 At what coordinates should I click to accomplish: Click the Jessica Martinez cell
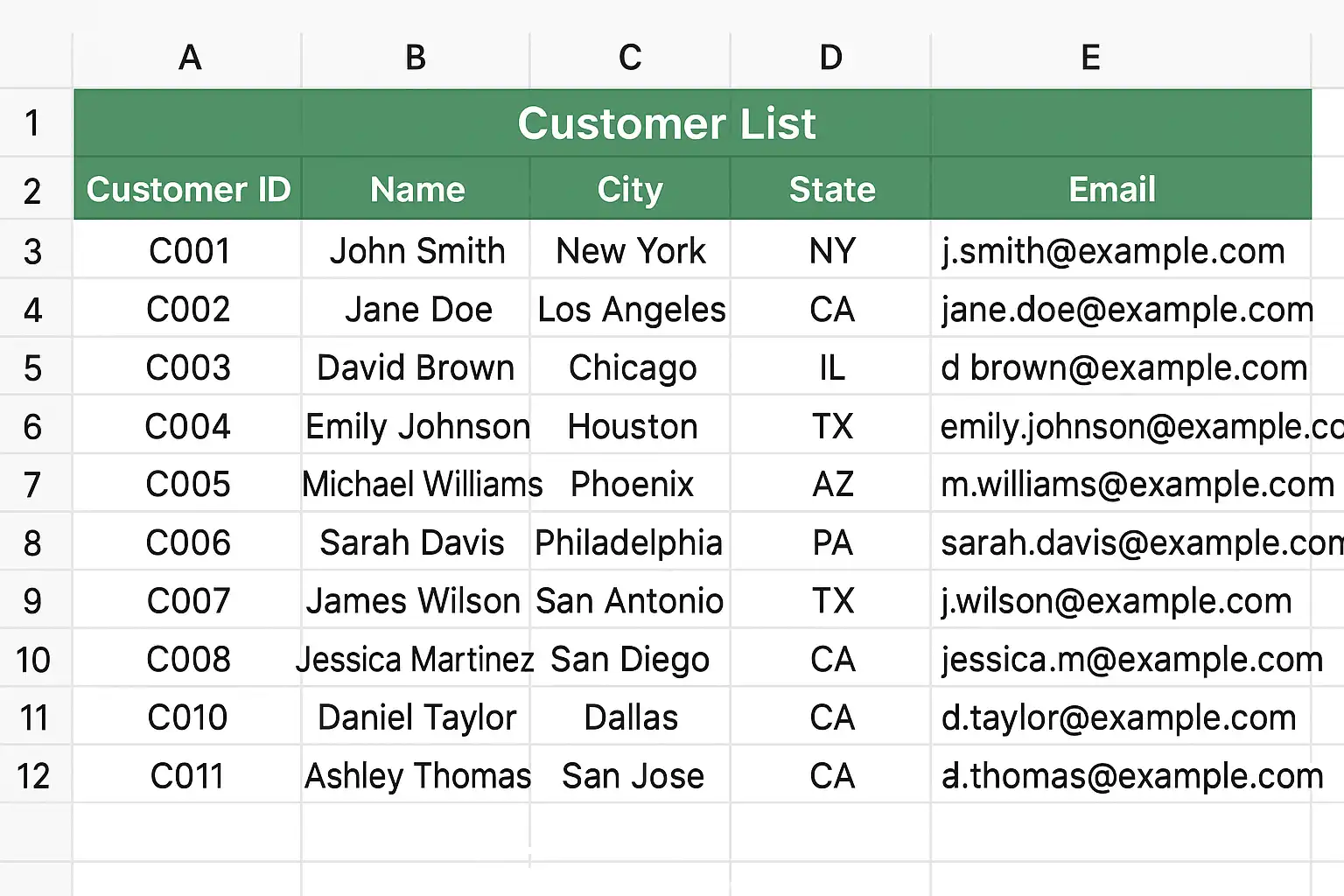click(416, 660)
